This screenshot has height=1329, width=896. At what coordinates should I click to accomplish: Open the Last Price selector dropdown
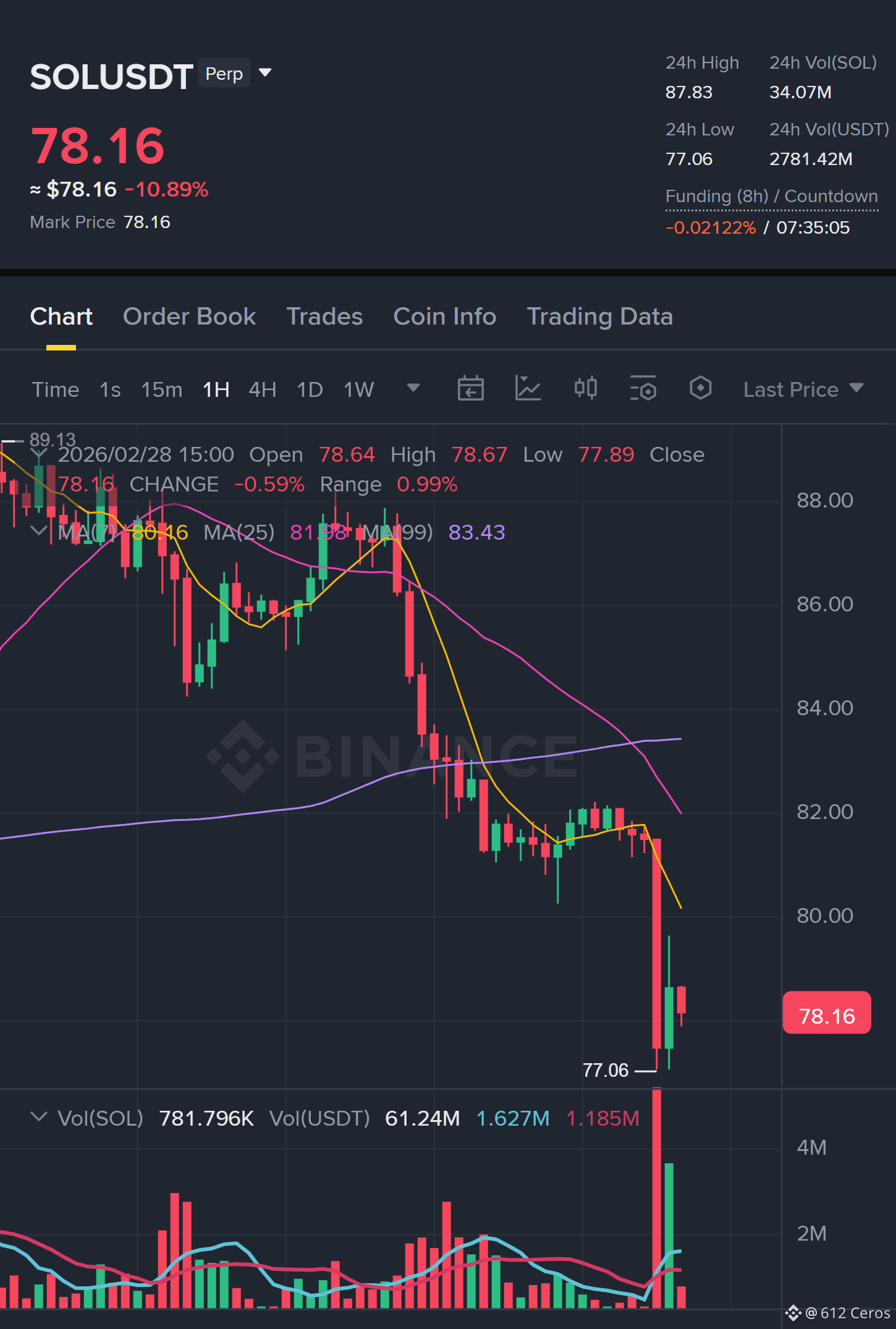803,389
